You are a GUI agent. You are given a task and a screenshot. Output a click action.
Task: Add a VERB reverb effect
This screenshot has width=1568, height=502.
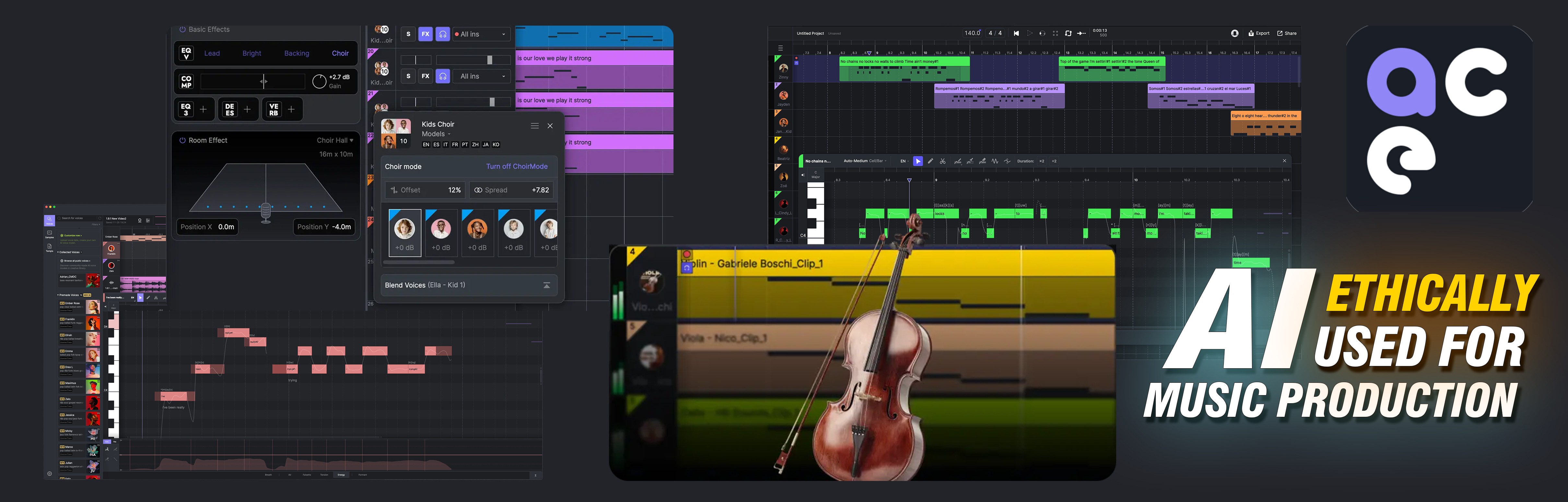pyautogui.click(x=292, y=109)
